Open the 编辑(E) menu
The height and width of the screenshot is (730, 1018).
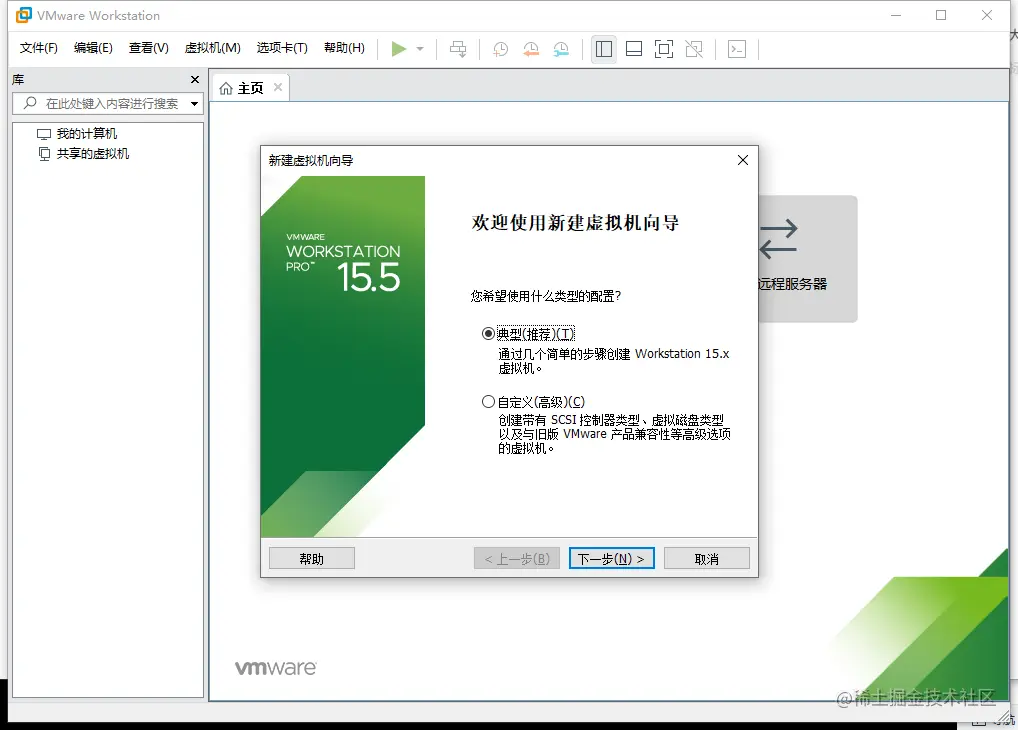(x=93, y=47)
